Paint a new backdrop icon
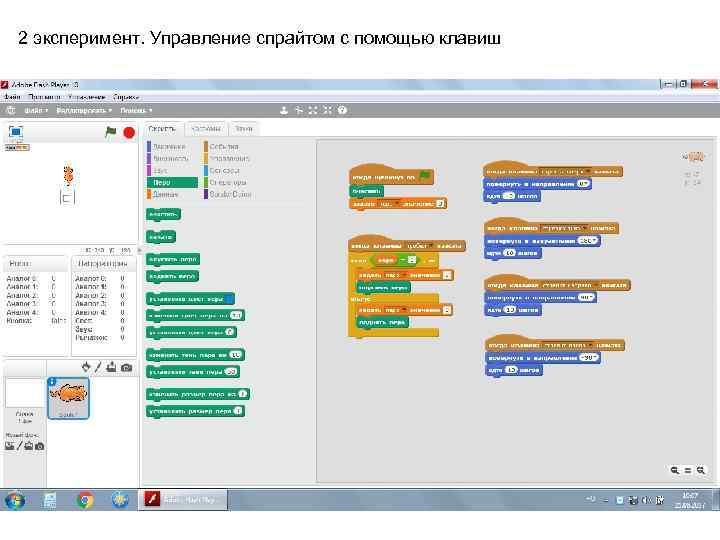Image resolution: width=720 pixels, height=540 pixels. pyautogui.click(x=19, y=445)
